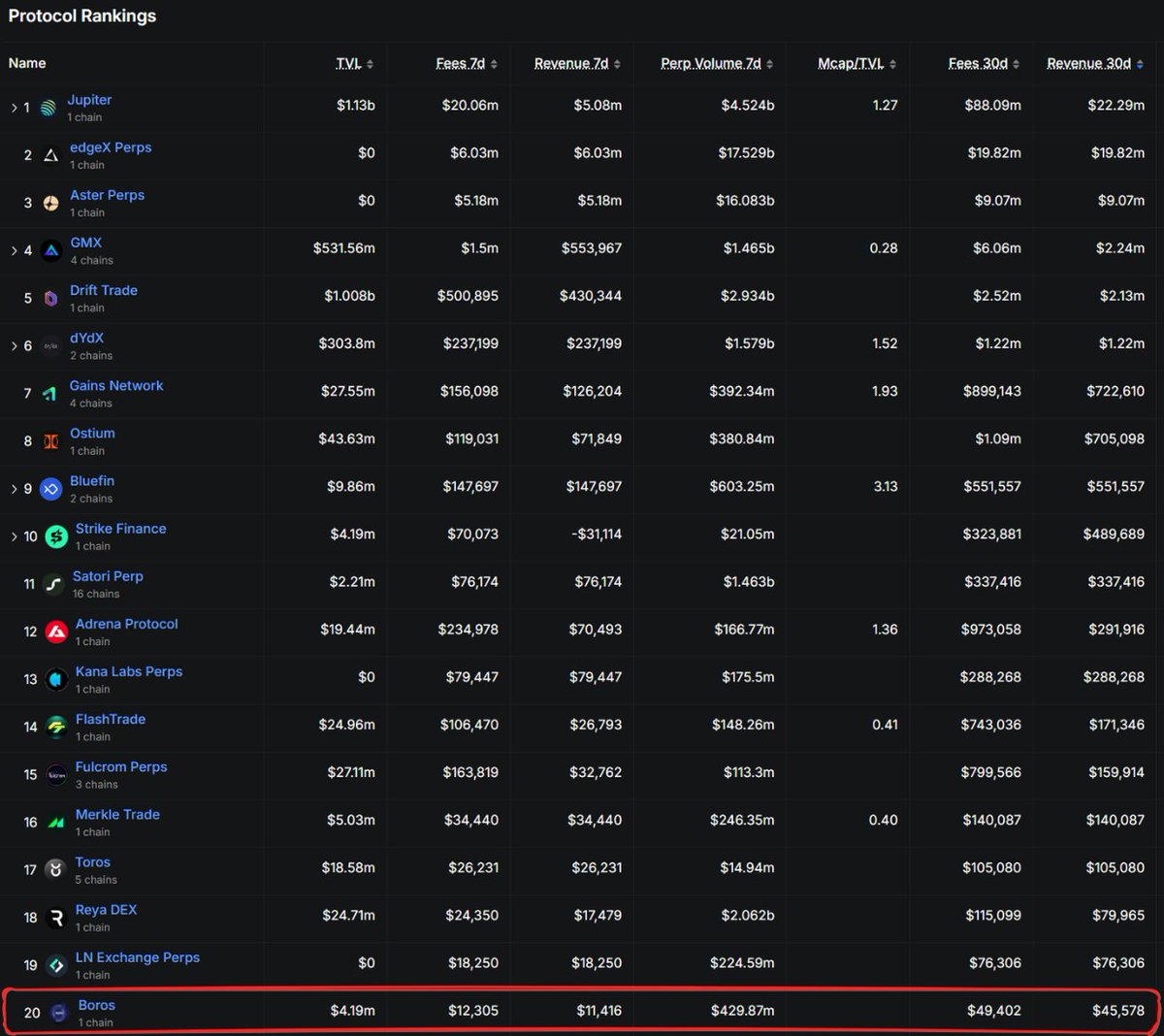Open the LN Exchange Perps link

tap(138, 957)
